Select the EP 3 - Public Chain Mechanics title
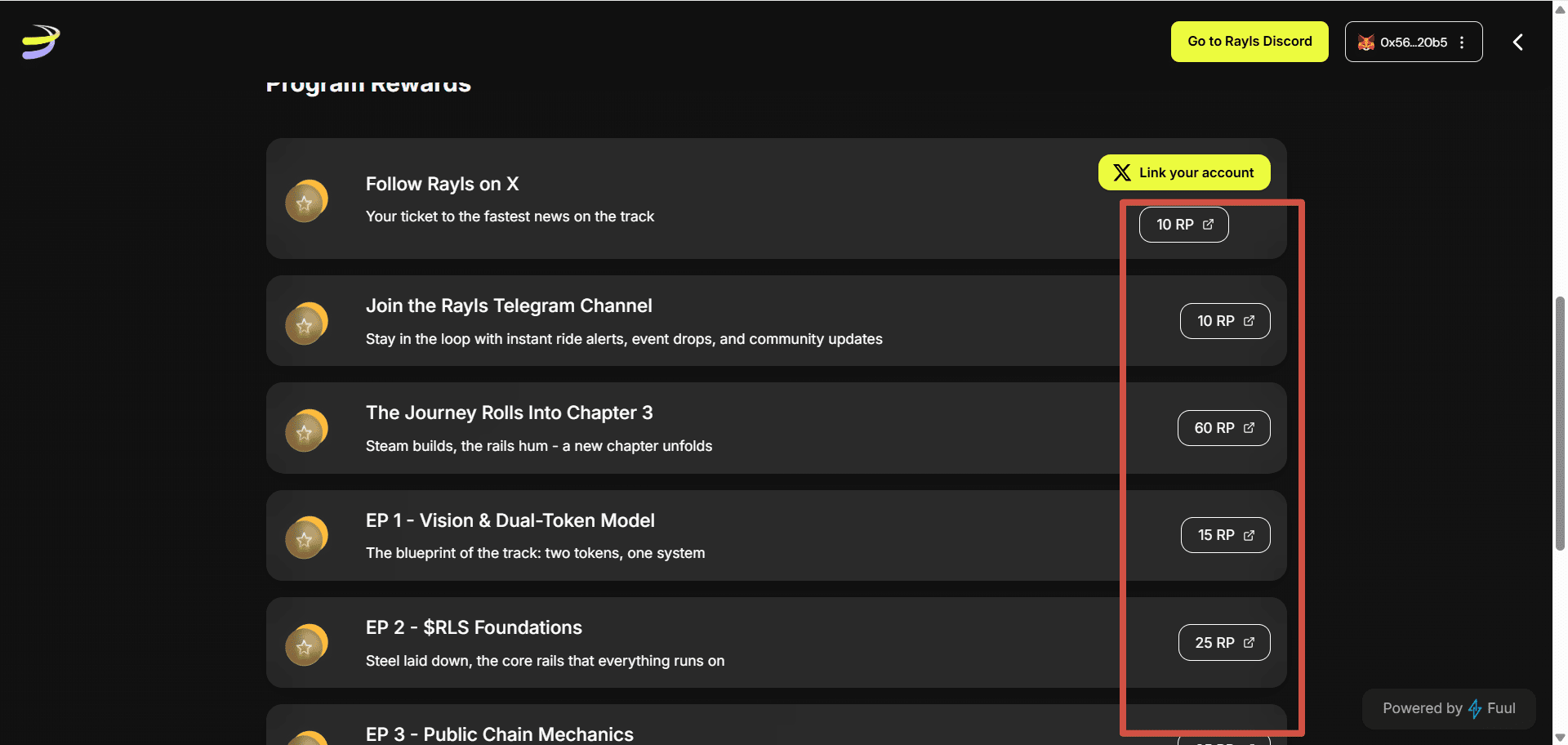The image size is (1568, 745). point(499,734)
